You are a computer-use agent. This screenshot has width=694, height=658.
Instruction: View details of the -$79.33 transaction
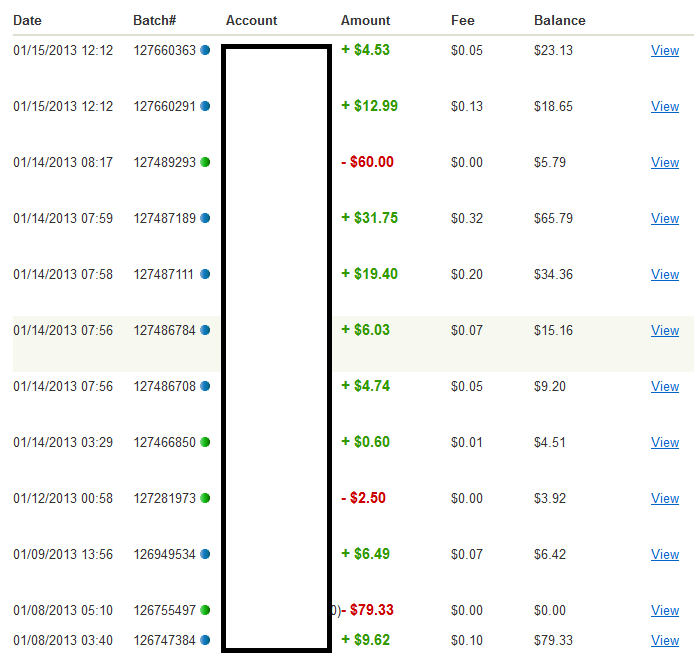pyautogui.click(x=664, y=610)
